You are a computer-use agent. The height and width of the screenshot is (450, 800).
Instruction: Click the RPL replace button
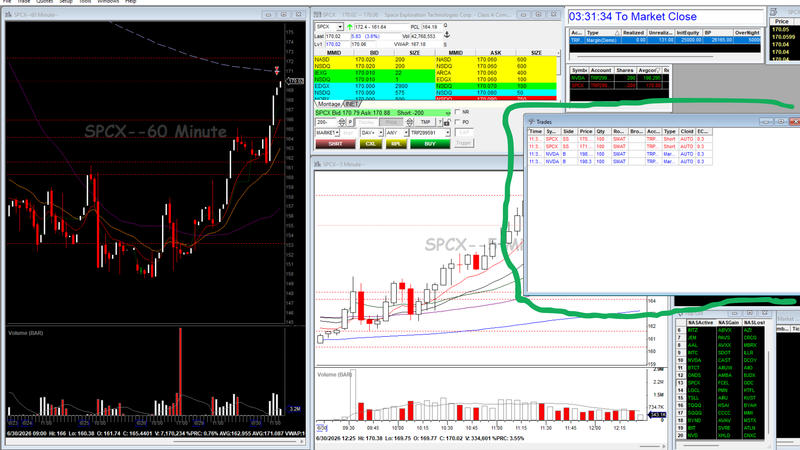click(396, 144)
